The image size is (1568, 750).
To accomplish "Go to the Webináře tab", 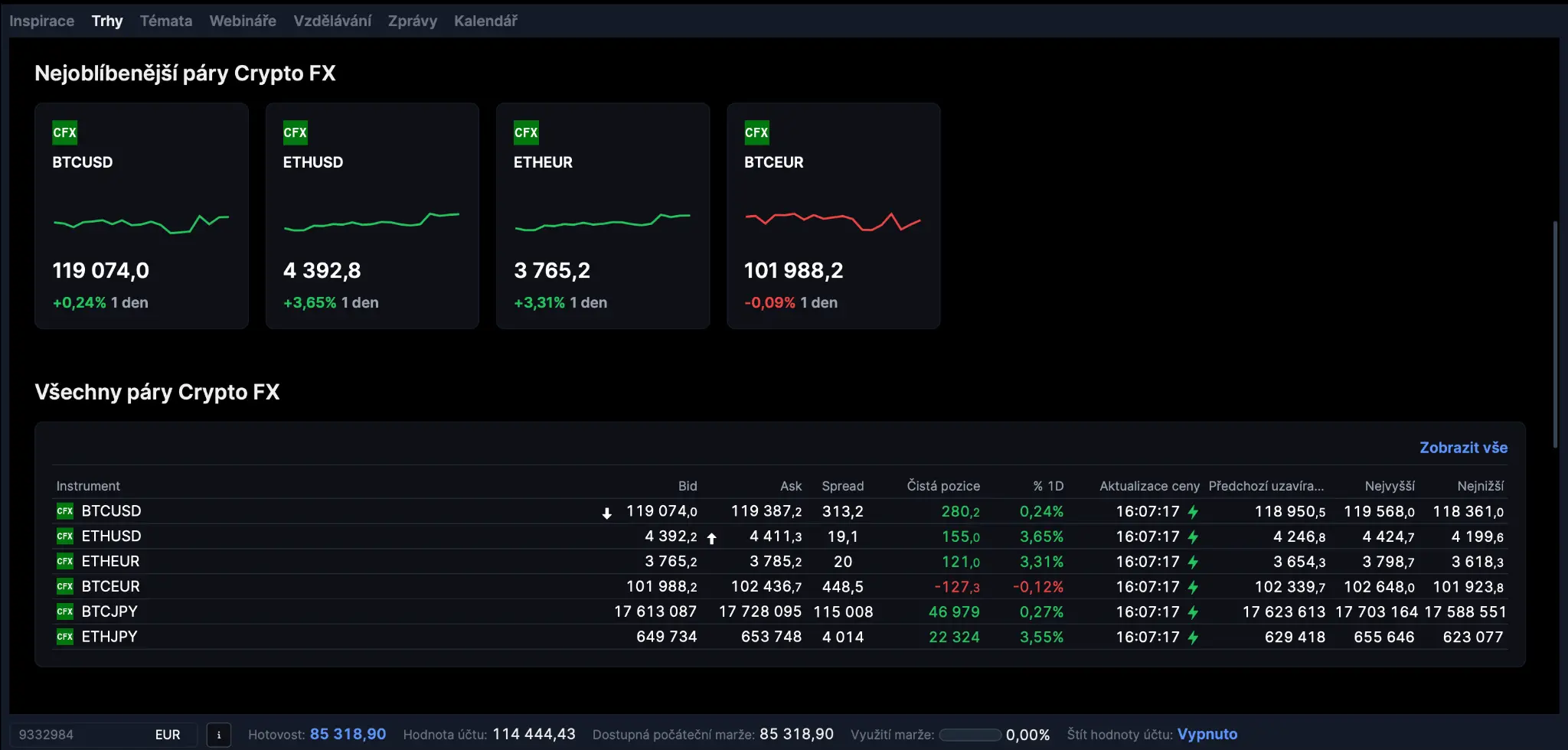I will pyautogui.click(x=243, y=21).
